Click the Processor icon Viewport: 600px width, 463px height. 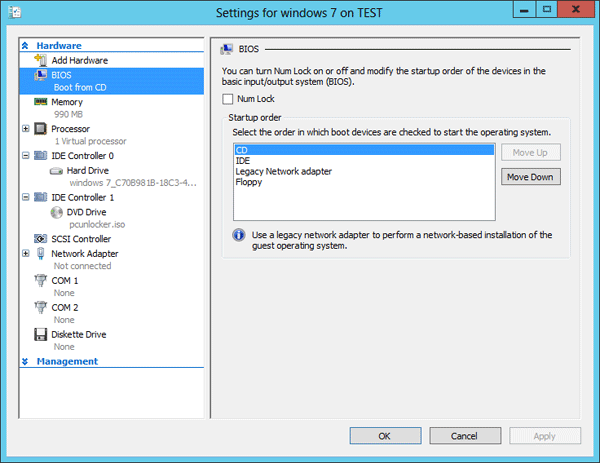click(x=41, y=129)
